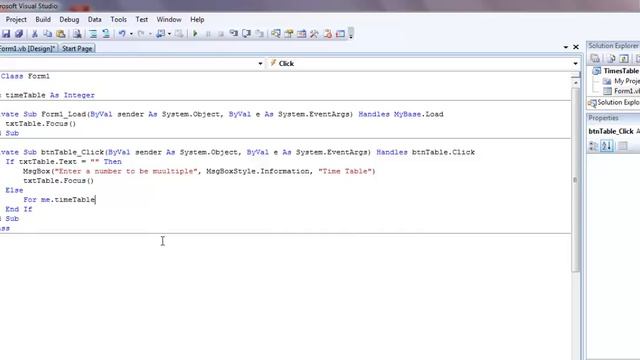This screenshot has width=640, height=360.
Task: Comment out the selected lines icon
Action: click(x=93, y=34)
